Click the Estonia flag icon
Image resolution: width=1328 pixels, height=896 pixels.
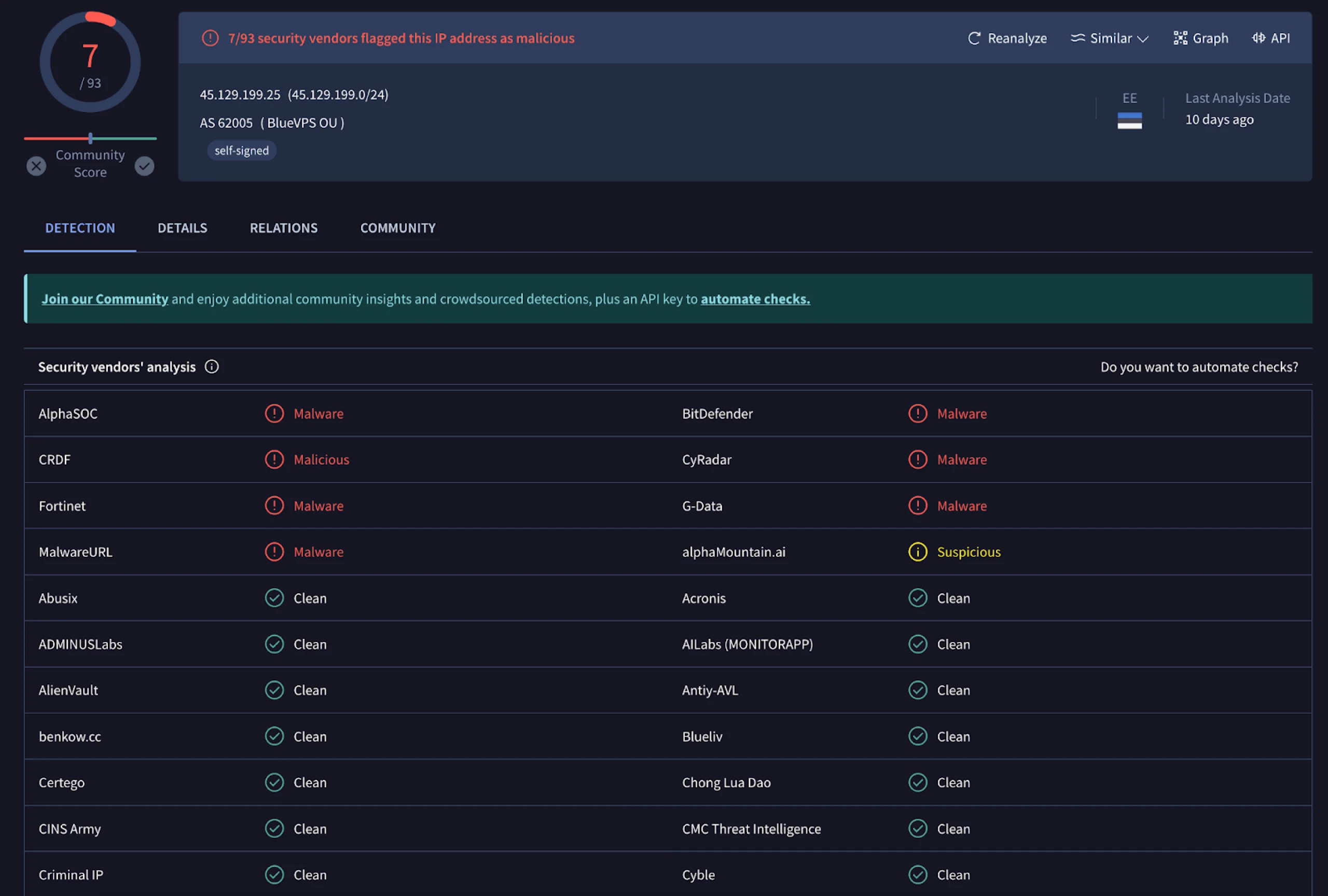[x=1129, y=120]
